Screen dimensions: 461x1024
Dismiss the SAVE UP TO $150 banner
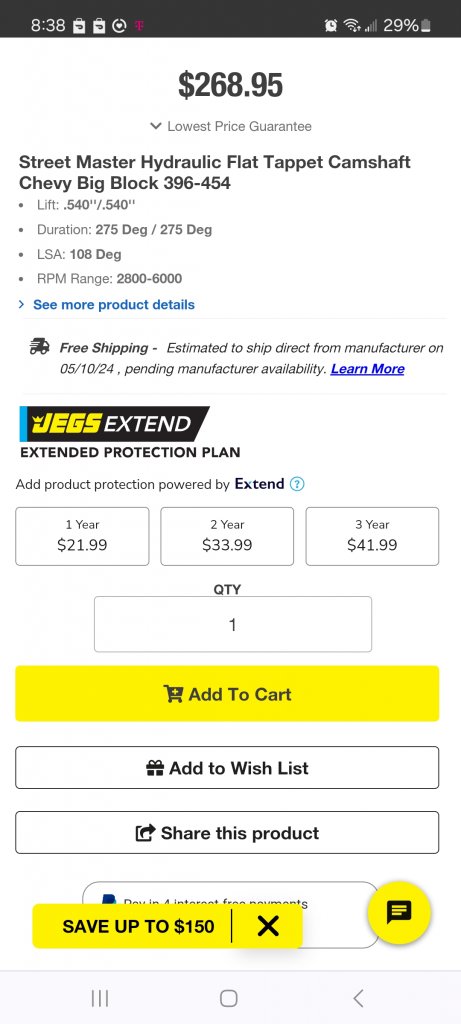(x=268, y=925)
